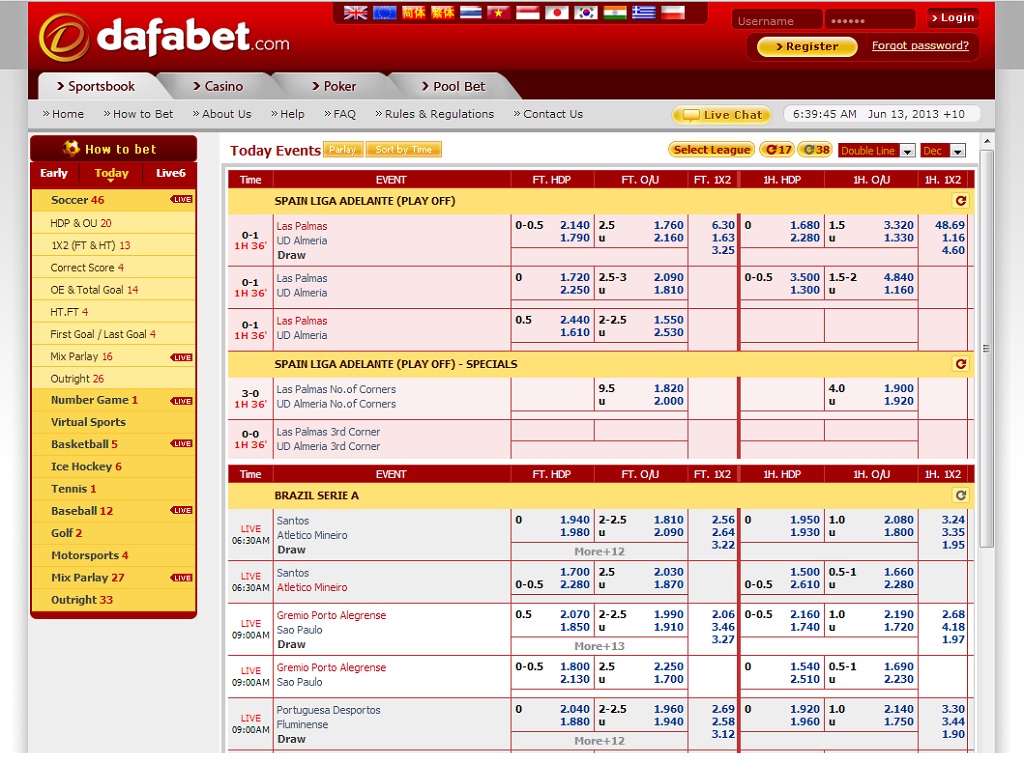Open the Forgot password link
This screenshot has height=768, width=1024.
920,46
